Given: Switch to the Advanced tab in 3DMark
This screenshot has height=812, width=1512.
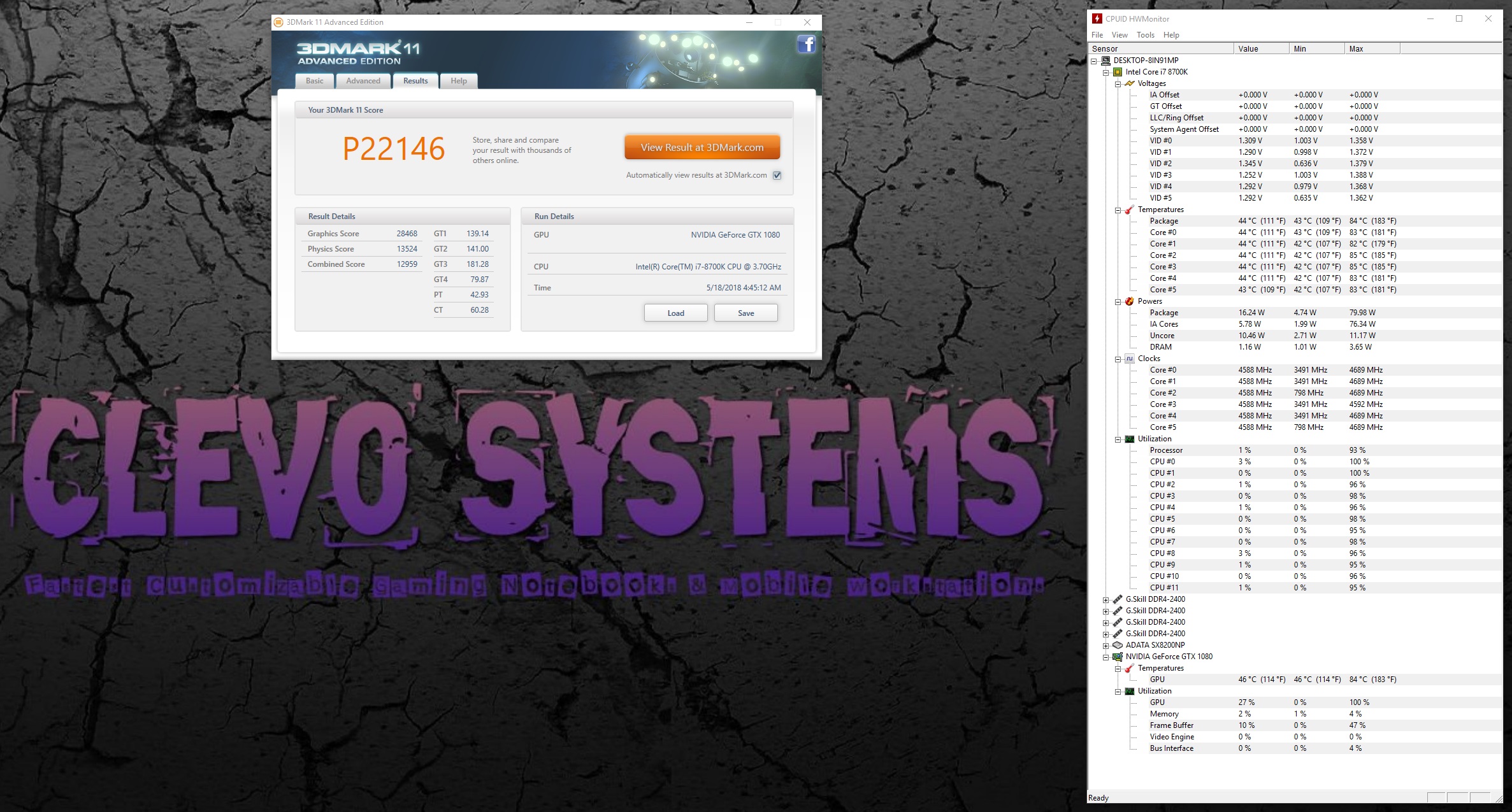Looking at the screenshot, I should [363, 81].
